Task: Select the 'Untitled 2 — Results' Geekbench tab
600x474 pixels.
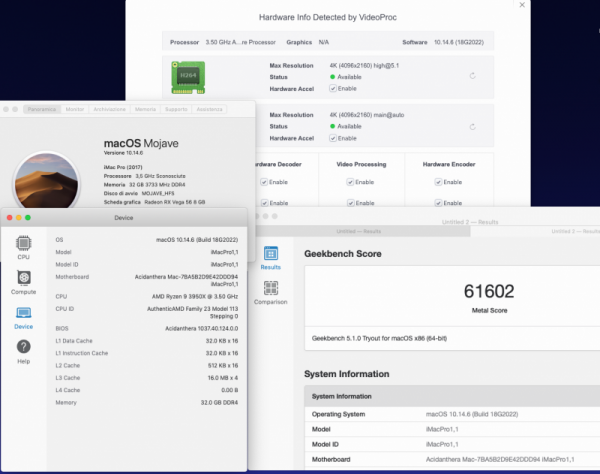Action: coord(536,231)
